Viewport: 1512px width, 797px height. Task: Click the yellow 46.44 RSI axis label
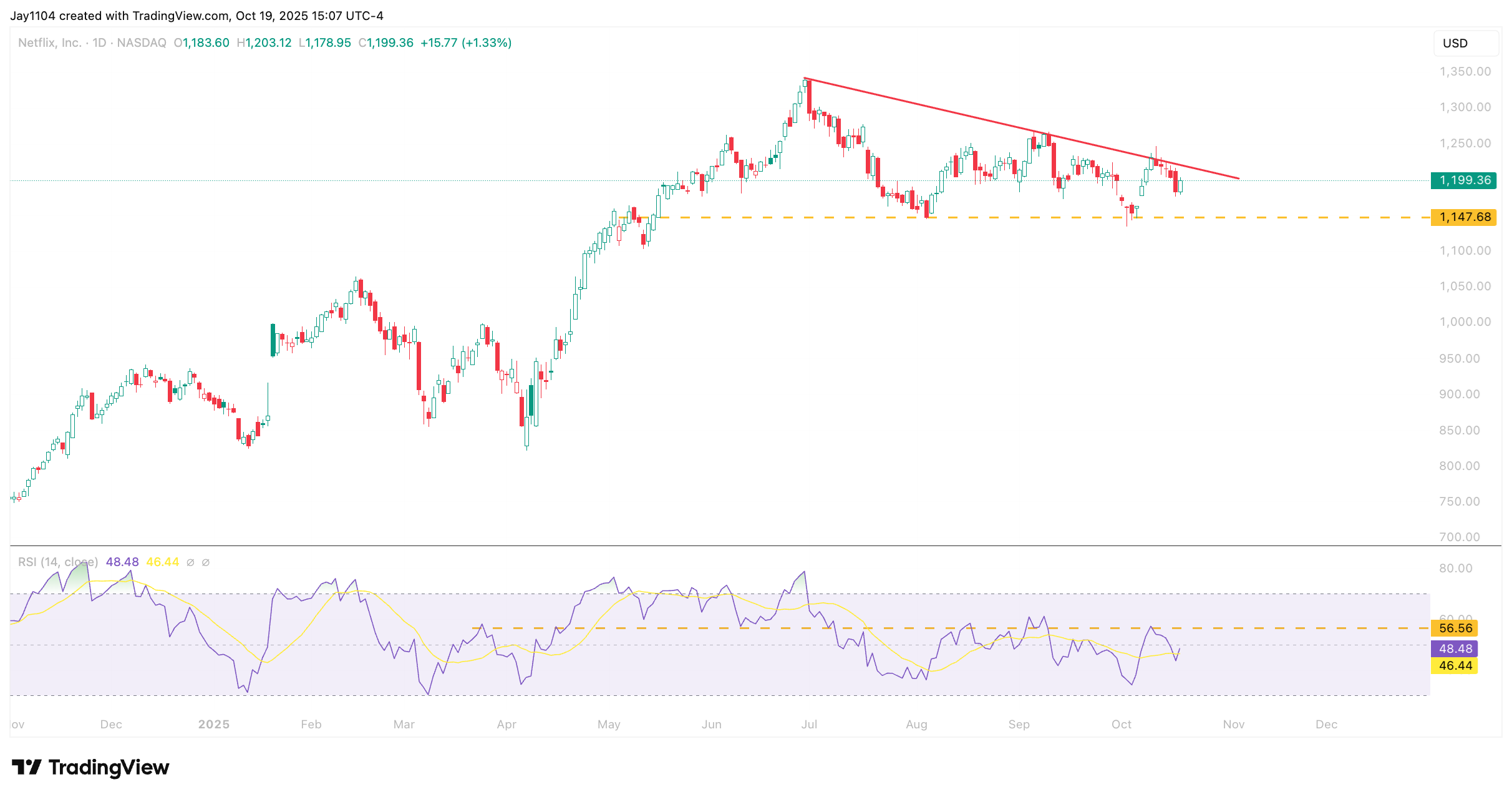[x=1454, y=665]
